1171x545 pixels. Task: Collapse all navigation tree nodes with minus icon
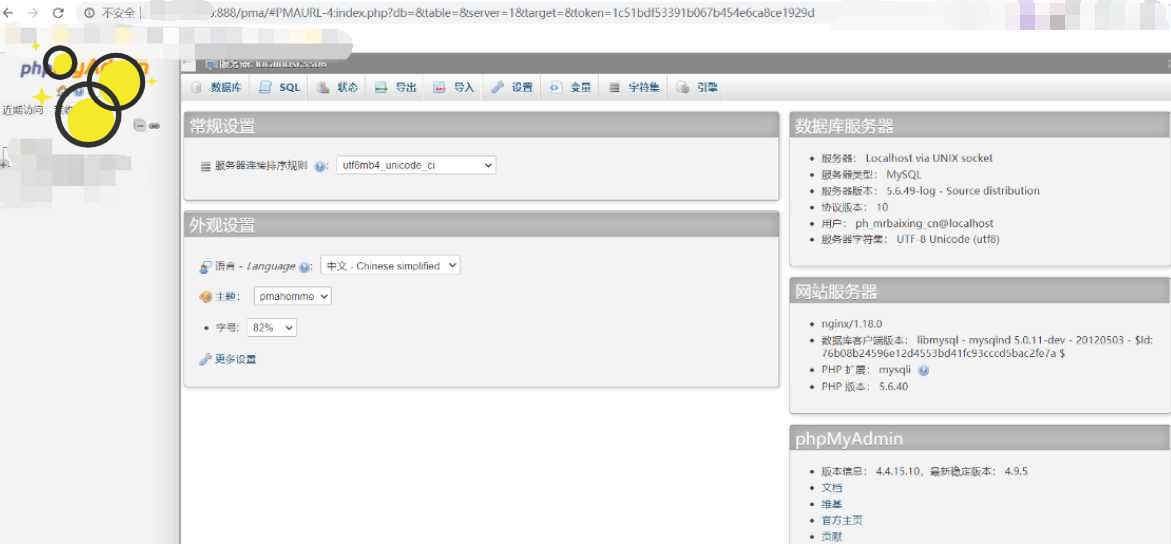point(140,125)
